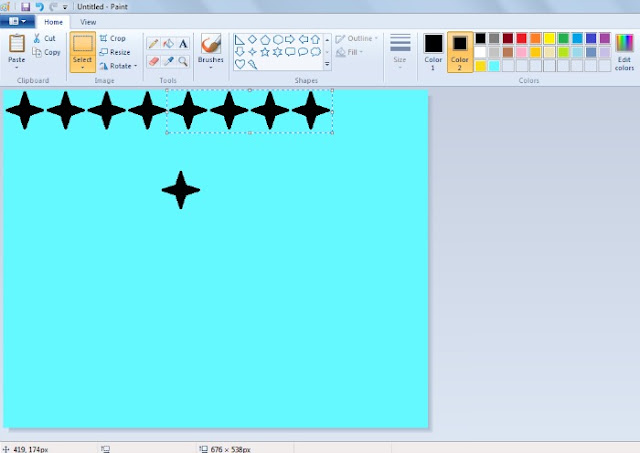The height and width of the screenshot is (453, 640).
Task: Open the Paint file menu button
Action: pos(17,21)
